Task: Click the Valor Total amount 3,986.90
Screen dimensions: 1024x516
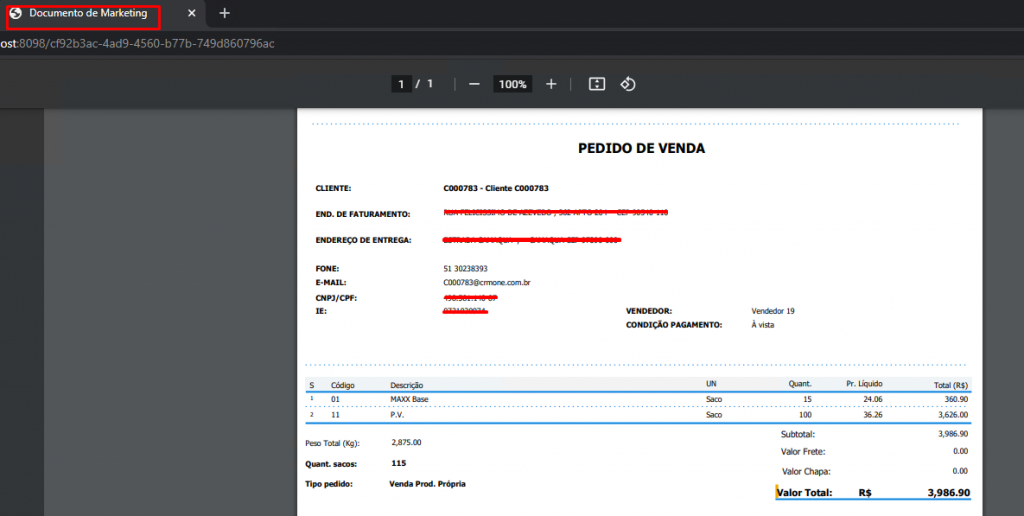Action: 947,493
